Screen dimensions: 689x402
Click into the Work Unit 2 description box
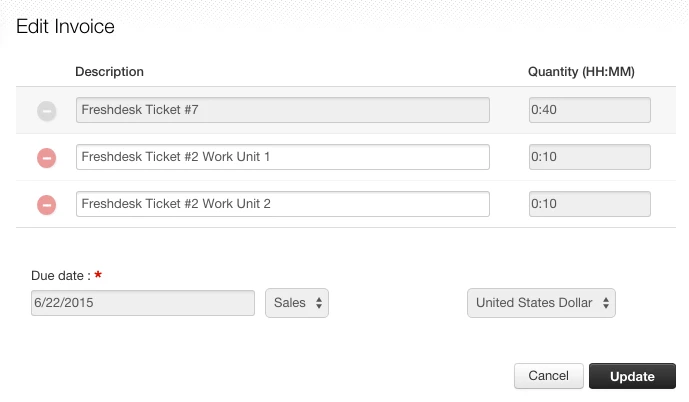coord(283,204)
